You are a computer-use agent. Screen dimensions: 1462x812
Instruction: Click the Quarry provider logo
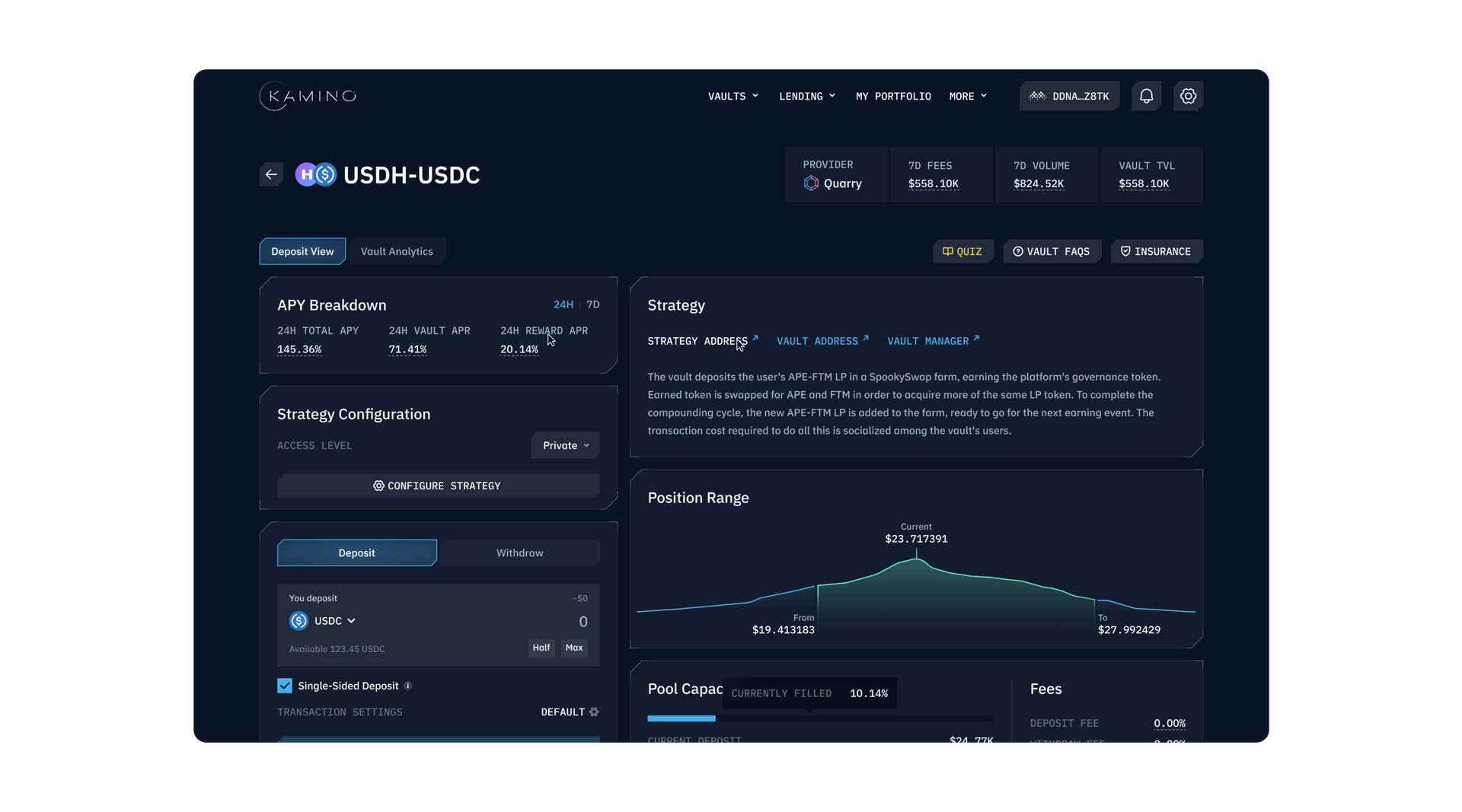click(811, 183)
